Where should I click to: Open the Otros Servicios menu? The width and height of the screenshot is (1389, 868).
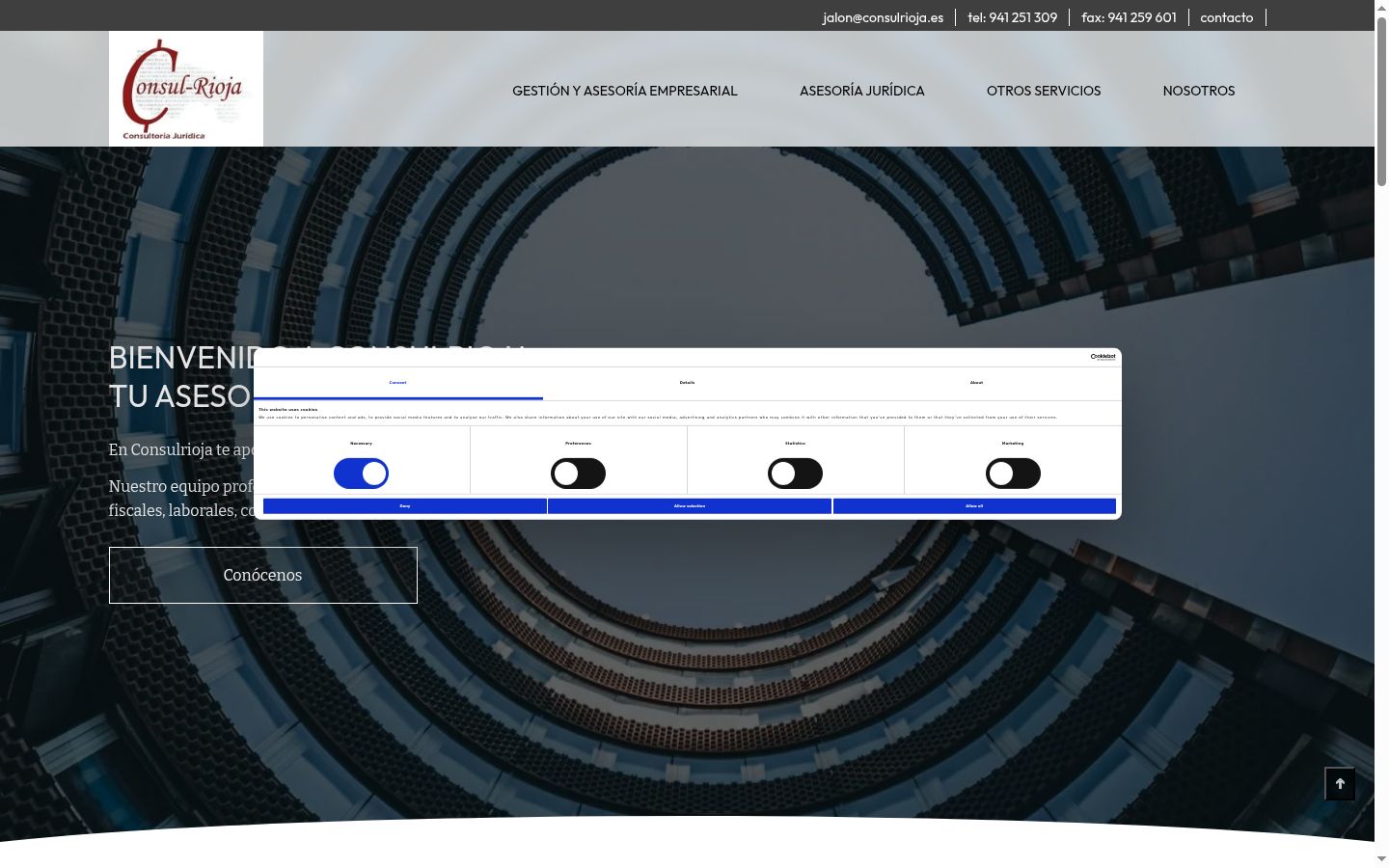[1044, 91]
